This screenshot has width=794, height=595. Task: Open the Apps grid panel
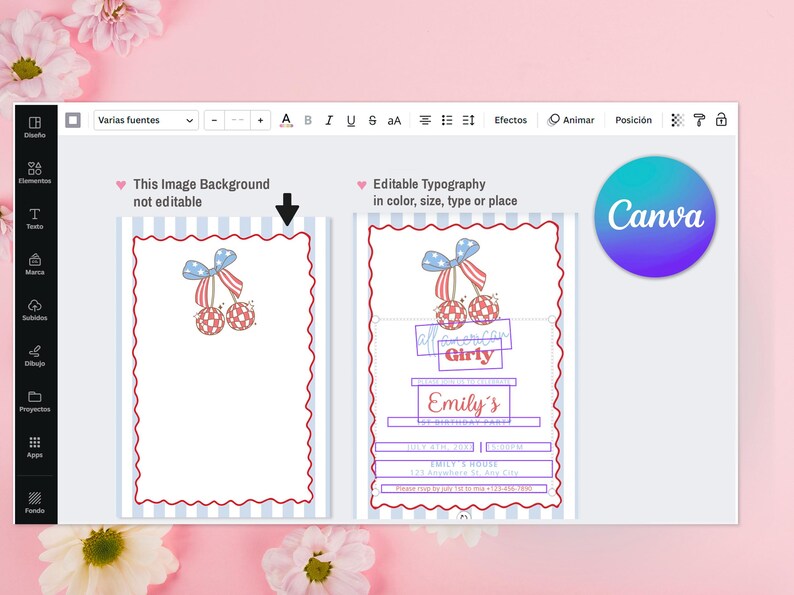pyautogui.click(x=34, y=447)
